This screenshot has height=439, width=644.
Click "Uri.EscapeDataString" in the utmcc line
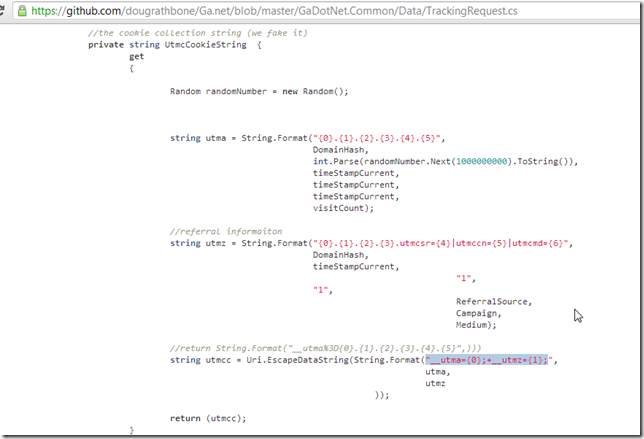click(x=297, y=360)
